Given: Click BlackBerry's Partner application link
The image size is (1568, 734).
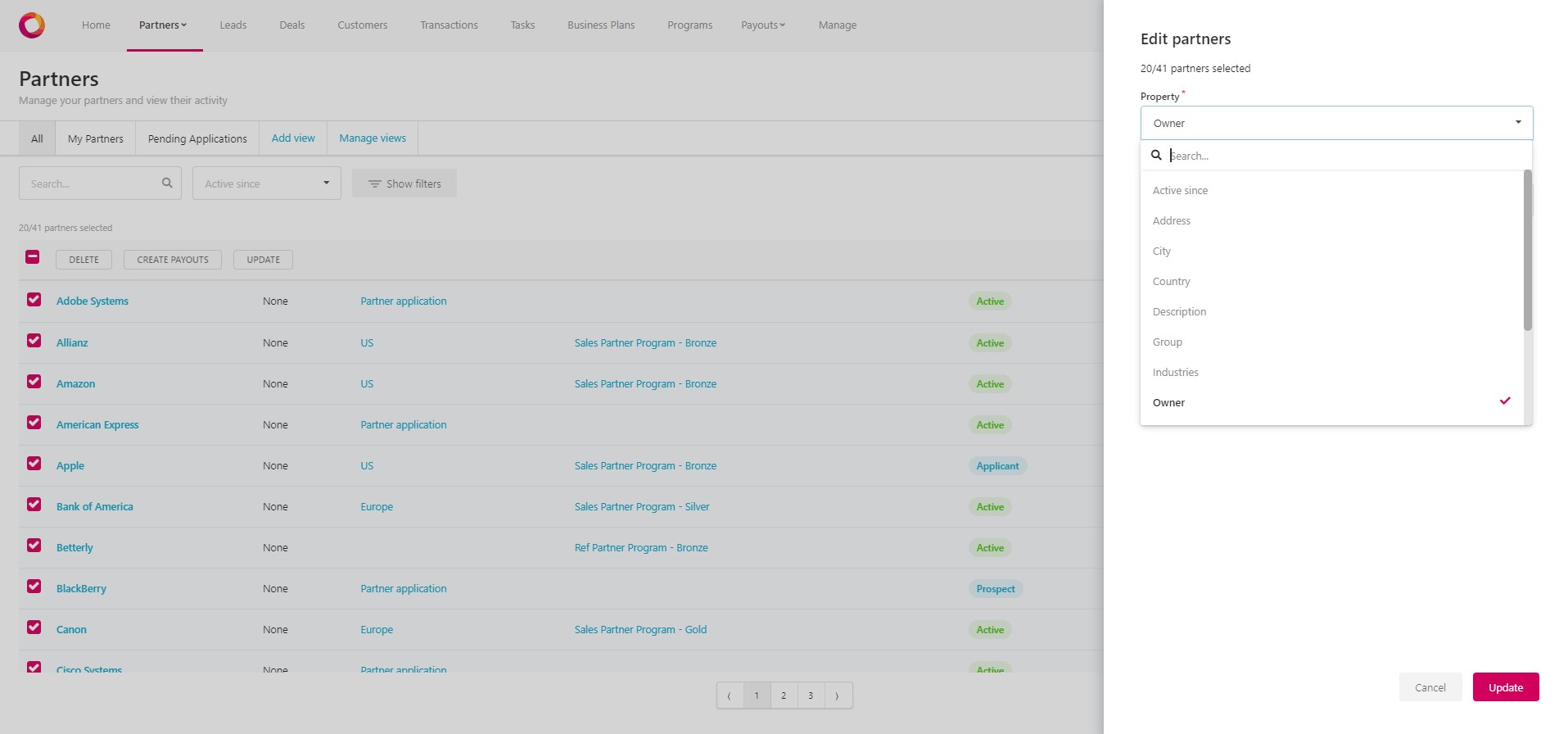Looking at the screenshot, I should [x=404, y=588].
